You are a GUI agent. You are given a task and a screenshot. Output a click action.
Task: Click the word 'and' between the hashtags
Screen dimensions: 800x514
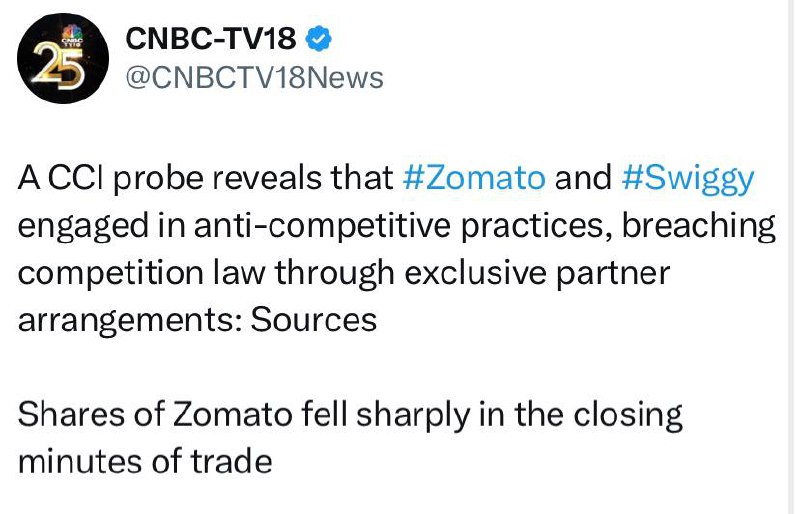point(583,177)
